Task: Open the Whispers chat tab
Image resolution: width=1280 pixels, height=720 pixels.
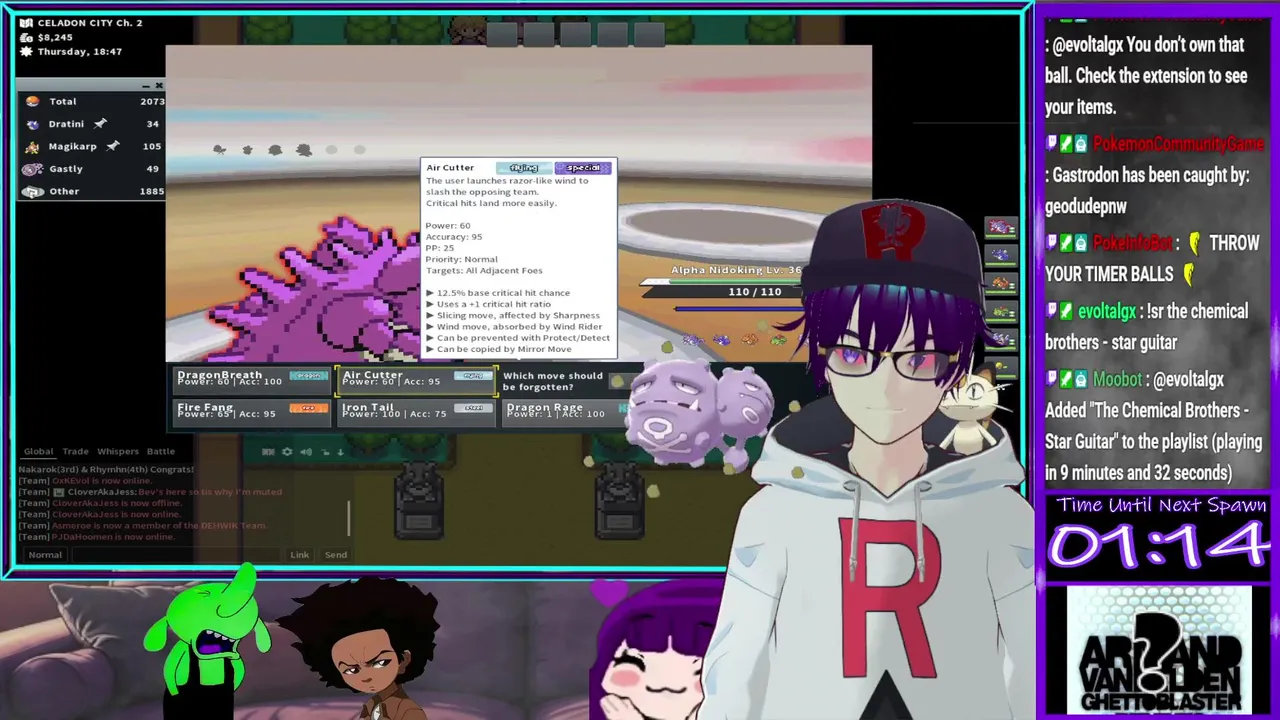Action: pyautogui.click(x=118, y=451)
